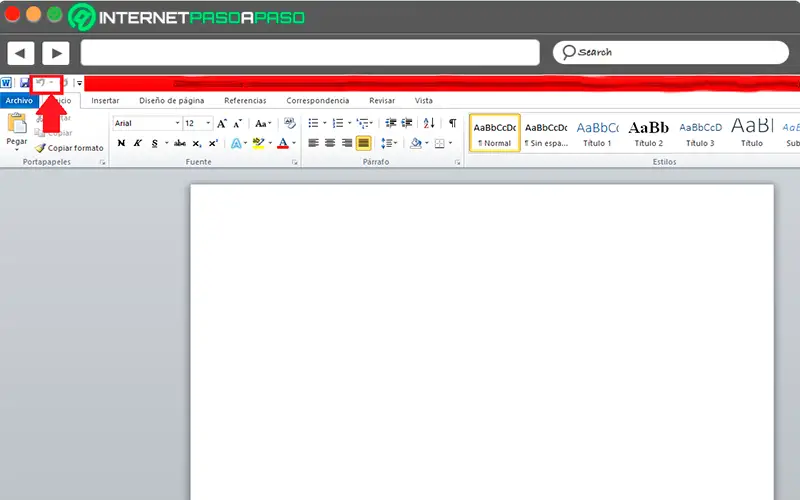The image size is (800, 500).
Task: Click the Search field
Action: click(670, 53)
